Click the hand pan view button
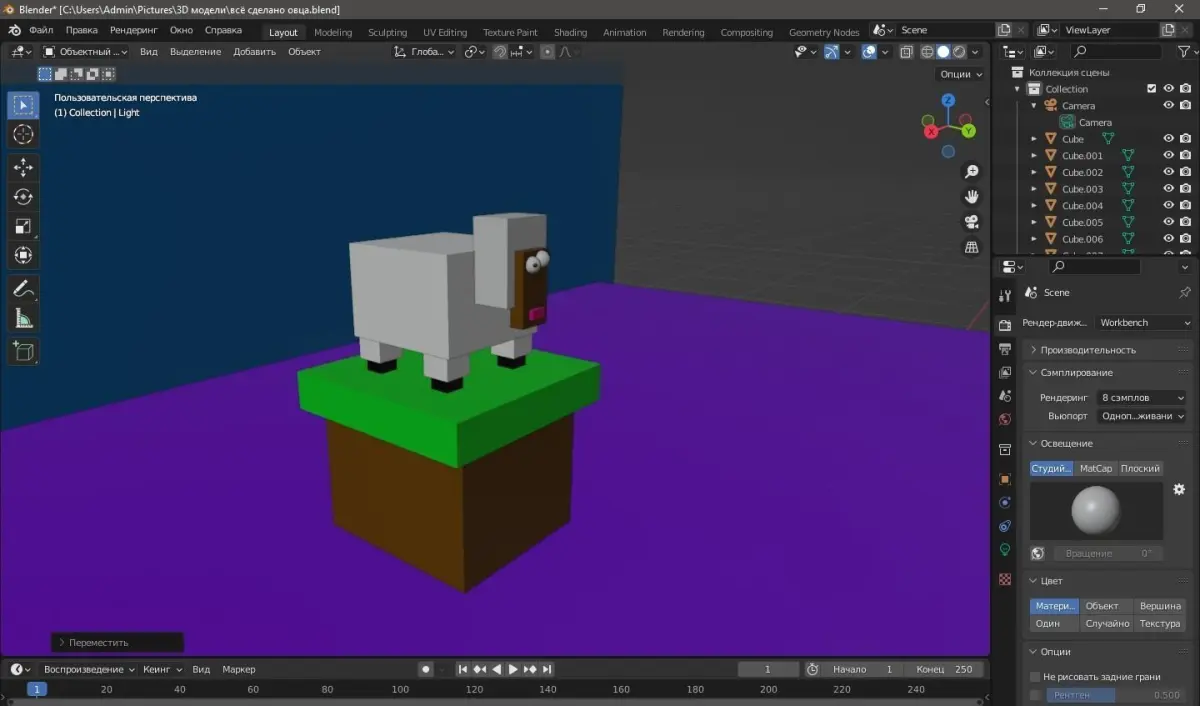 (971, 197)
